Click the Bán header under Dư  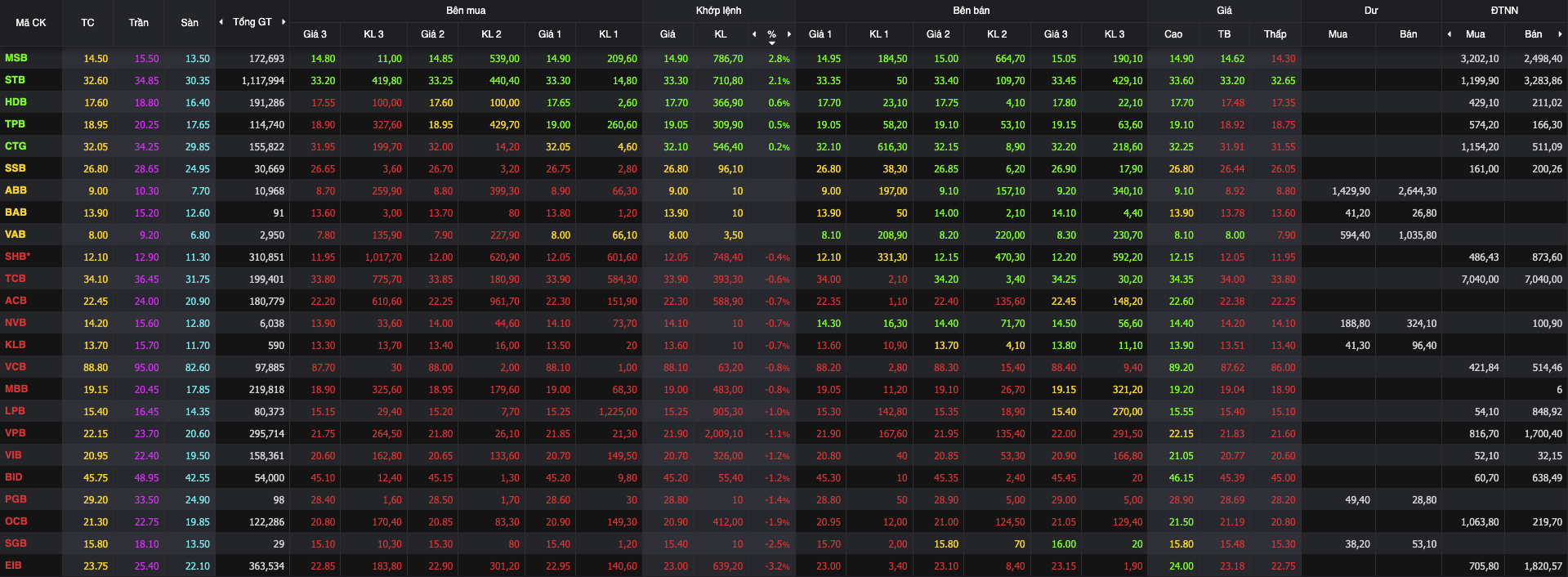click(x=1409, y=34)
